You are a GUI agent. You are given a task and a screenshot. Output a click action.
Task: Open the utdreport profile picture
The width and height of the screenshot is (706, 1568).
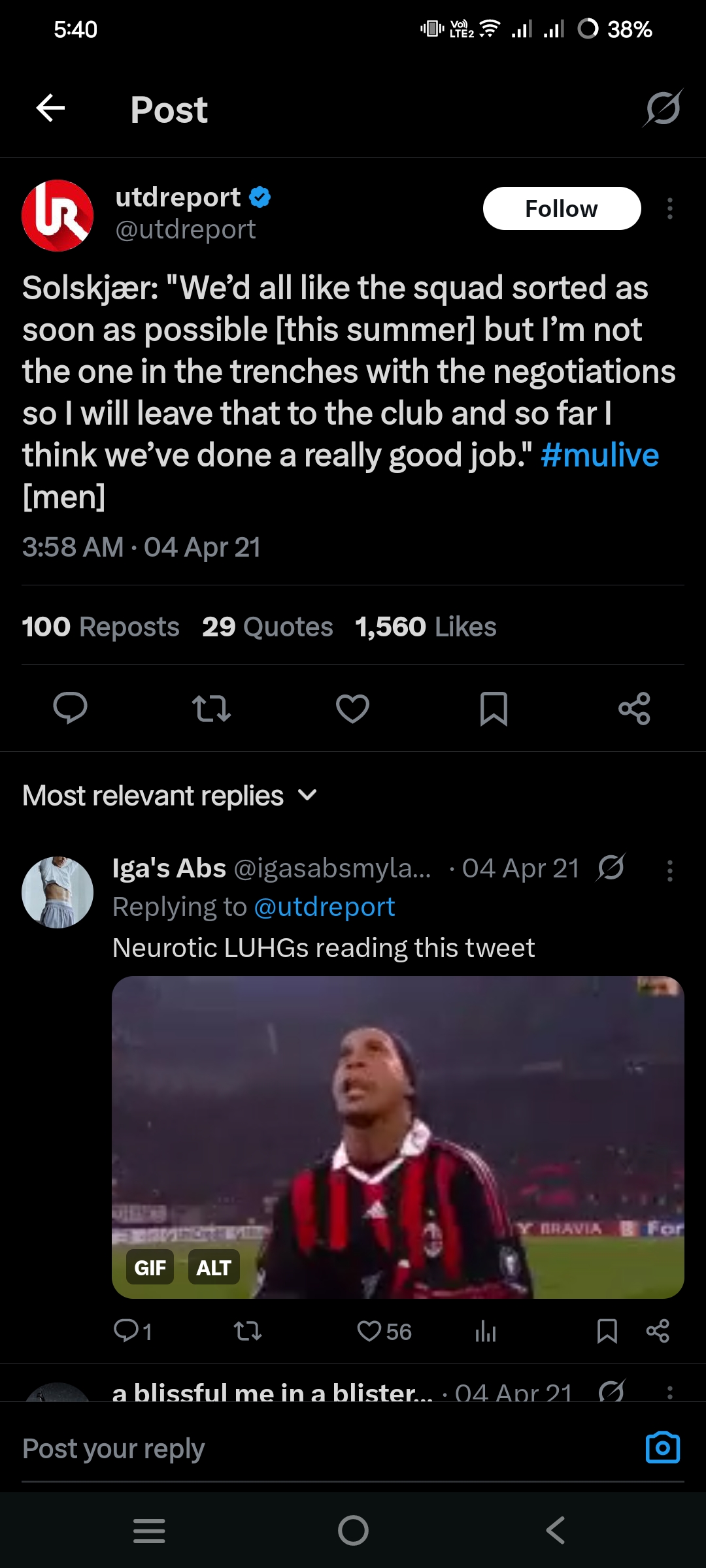coord(58,216)
